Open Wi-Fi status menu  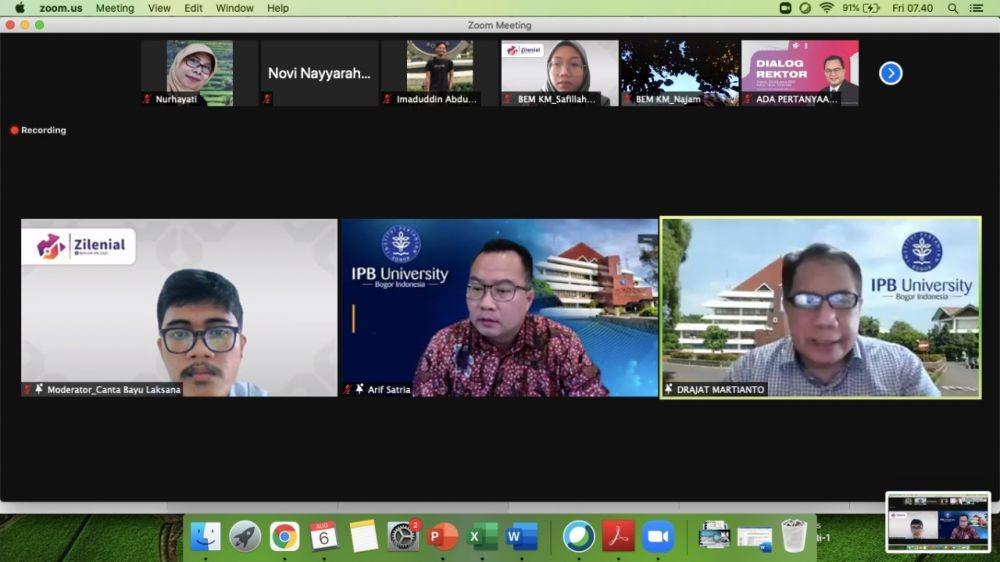coord(827,8)
